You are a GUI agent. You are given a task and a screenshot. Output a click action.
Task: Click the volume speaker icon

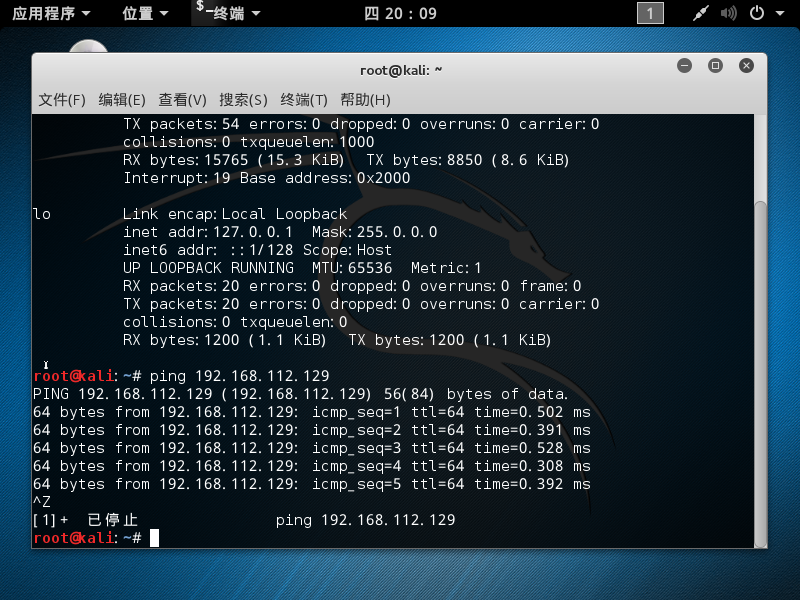(728, 13)
